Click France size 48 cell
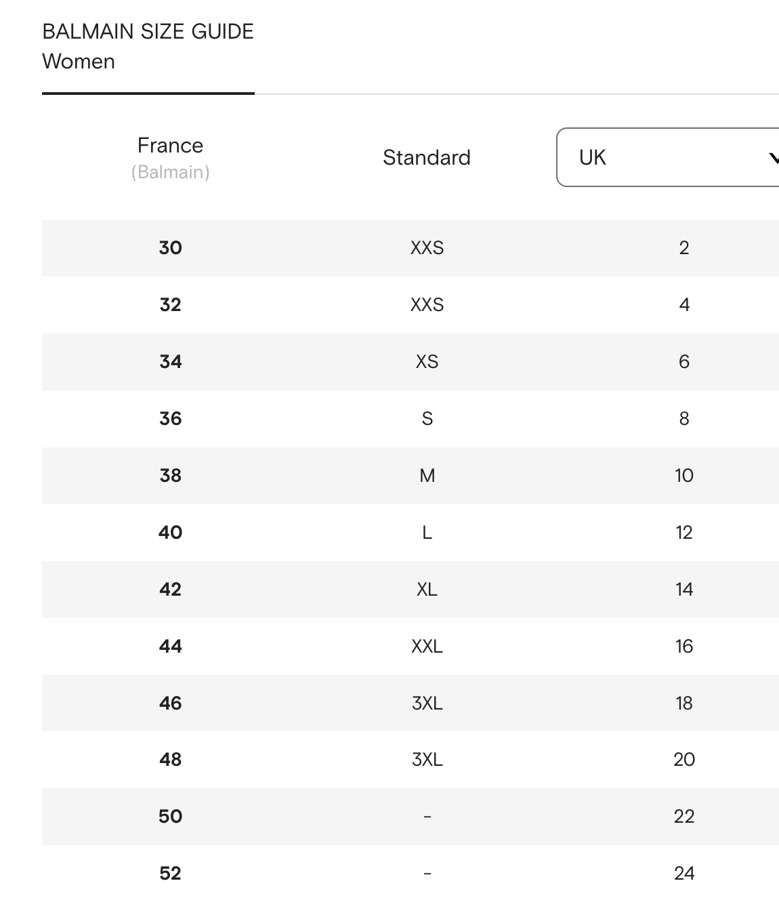 [170, 759]
